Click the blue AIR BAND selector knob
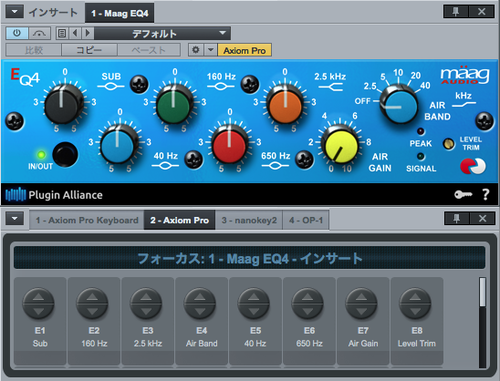Viewport: 500px width, 381px height. [x=399, y=104]
